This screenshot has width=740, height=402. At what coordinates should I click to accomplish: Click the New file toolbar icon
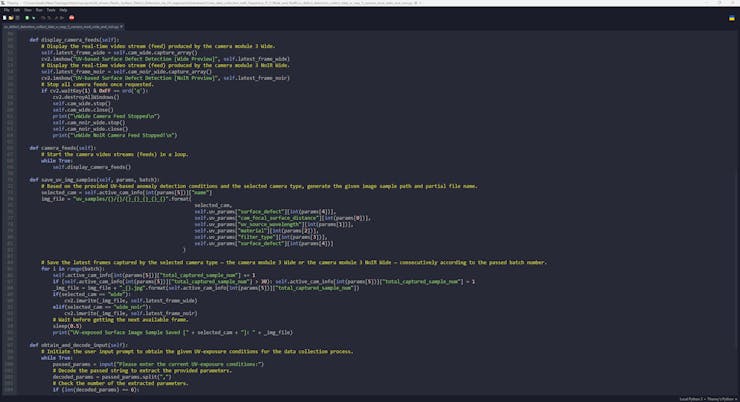(x=4, y=17)
